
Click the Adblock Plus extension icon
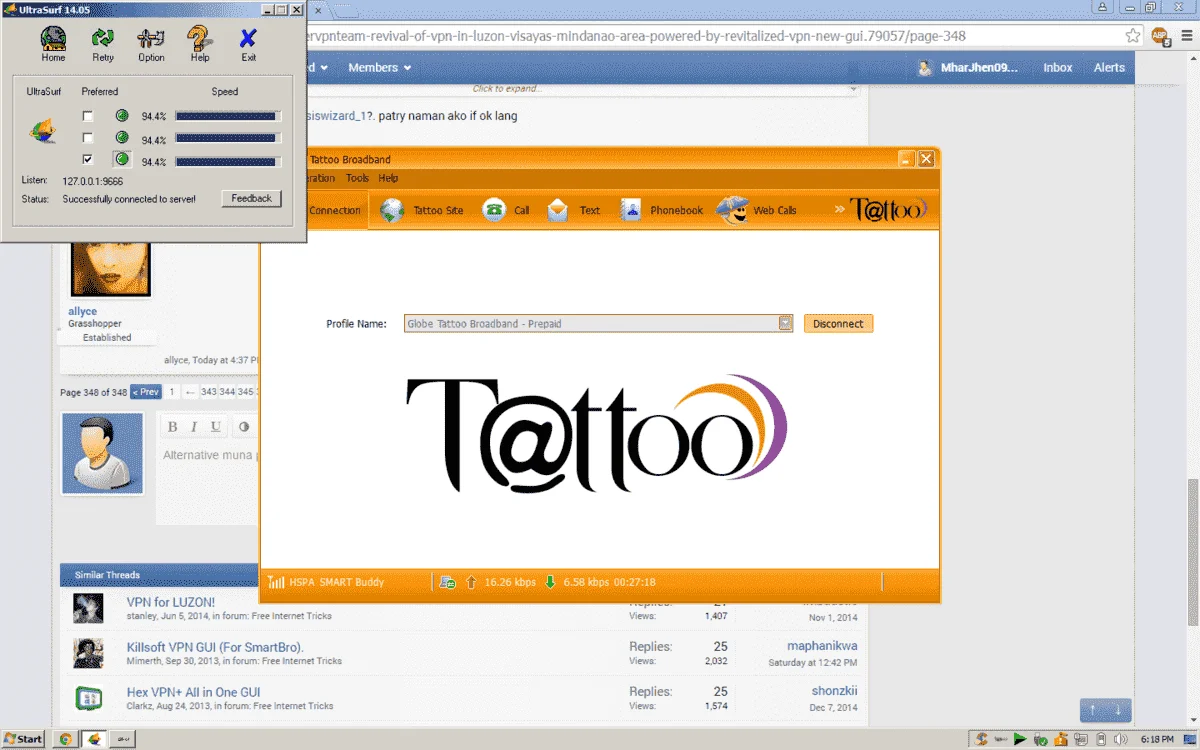click(1159, 35)
